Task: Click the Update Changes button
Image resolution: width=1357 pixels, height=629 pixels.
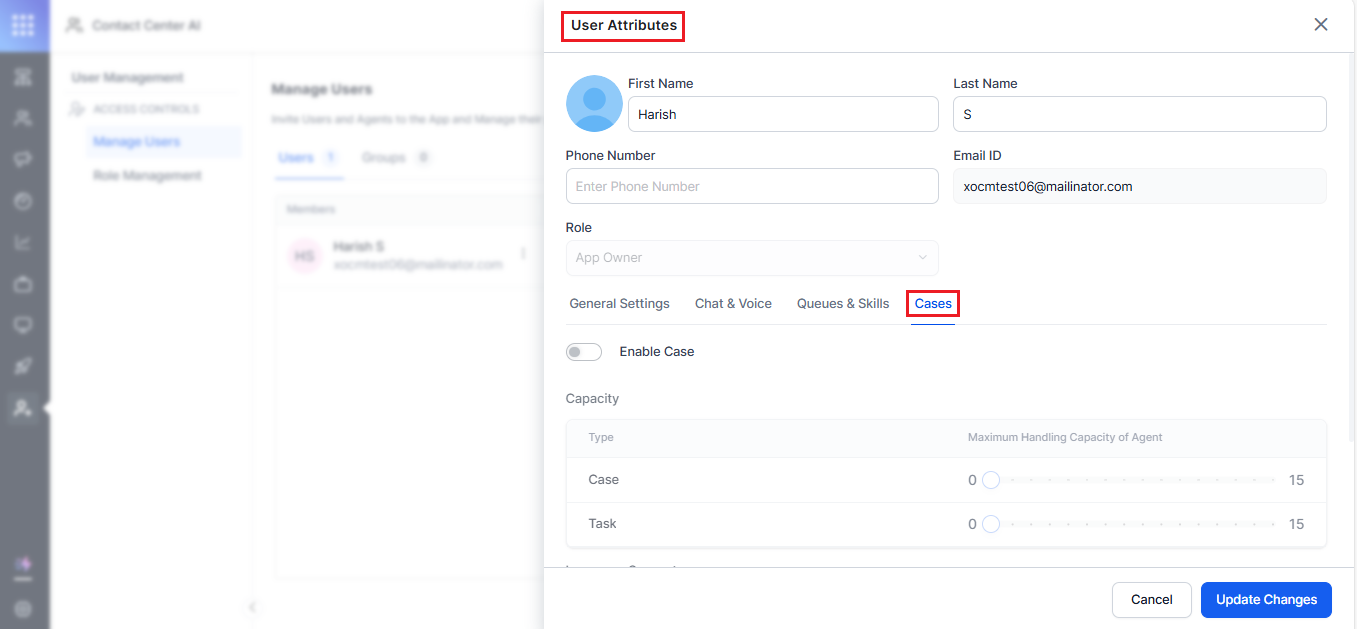Action: (1266, 600)
